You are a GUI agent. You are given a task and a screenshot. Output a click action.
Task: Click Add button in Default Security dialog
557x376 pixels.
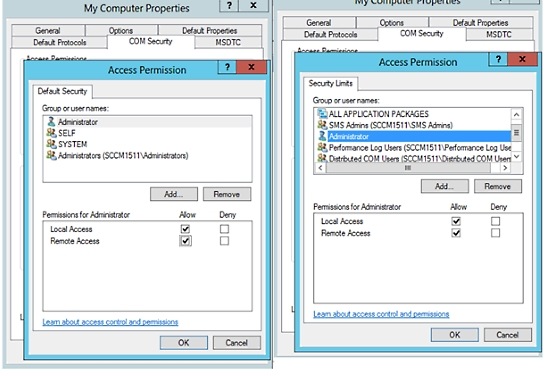click(174, 194)
